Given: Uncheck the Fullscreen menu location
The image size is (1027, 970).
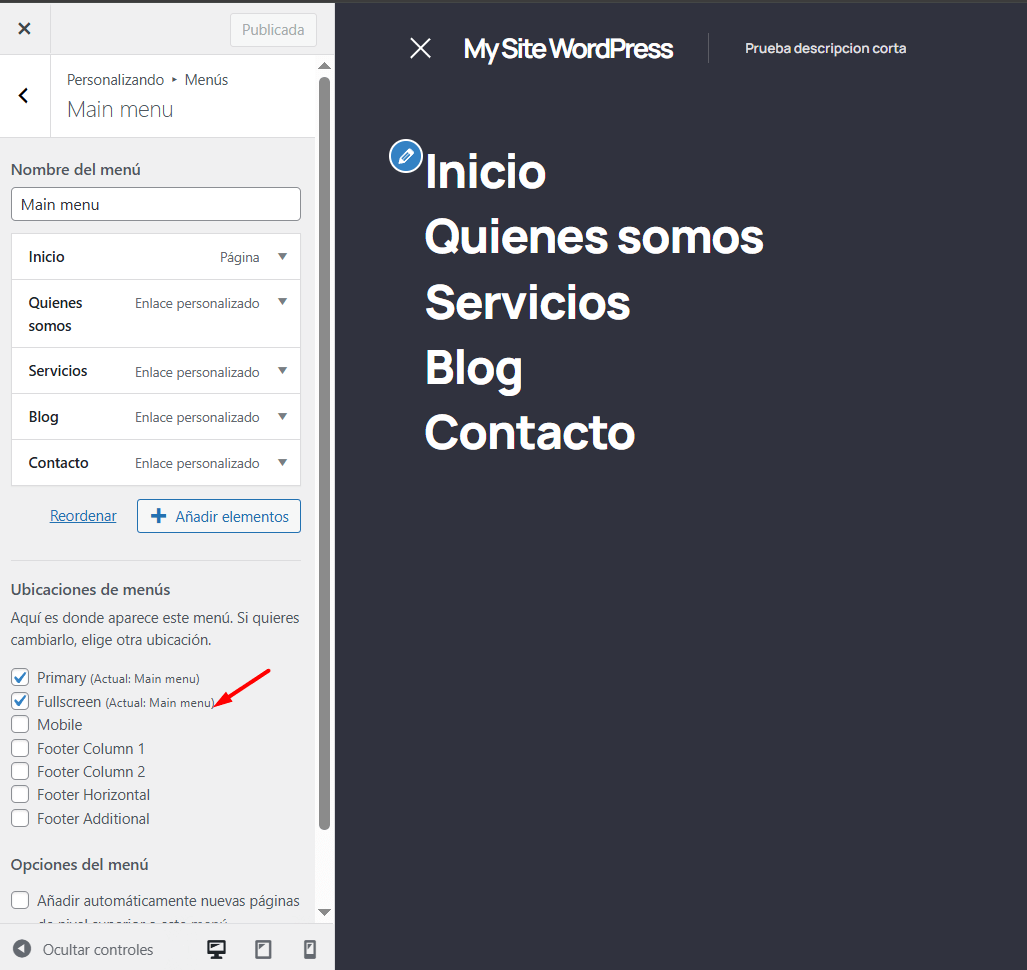Looking at the screenshot, I should (x=20, y=701).
